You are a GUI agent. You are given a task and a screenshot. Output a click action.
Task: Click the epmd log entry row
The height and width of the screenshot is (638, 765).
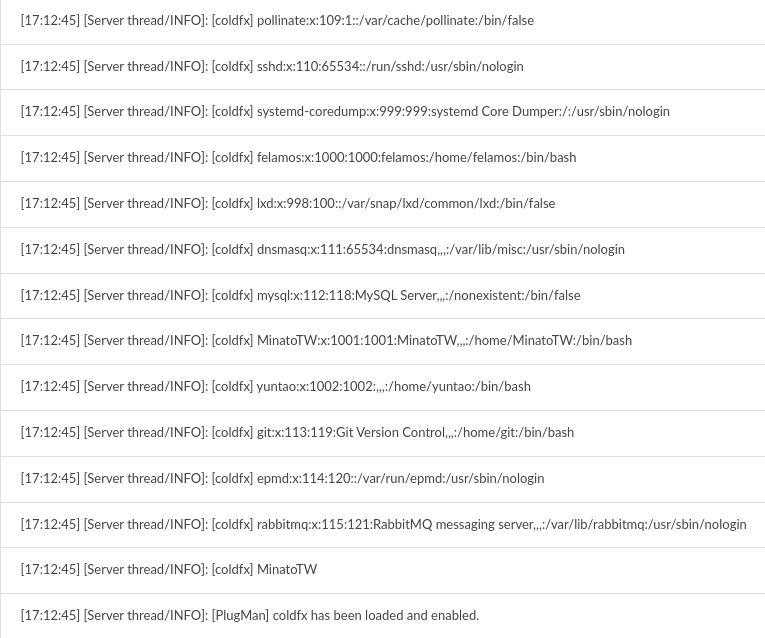point(282,478)
